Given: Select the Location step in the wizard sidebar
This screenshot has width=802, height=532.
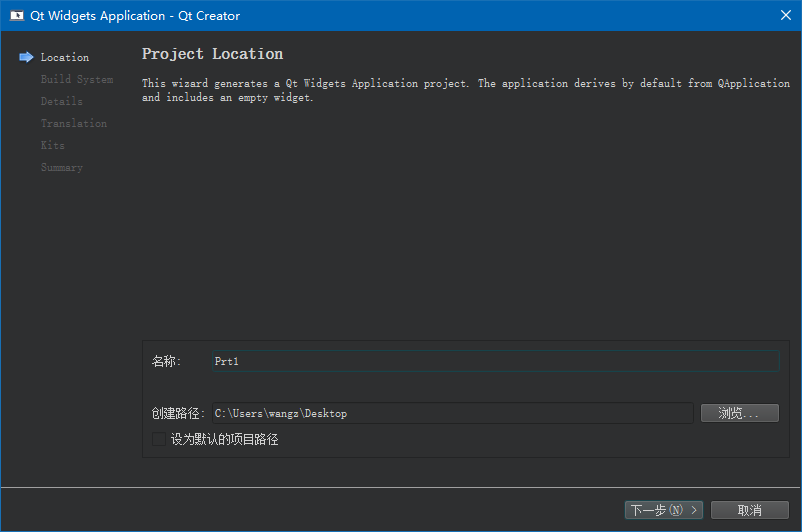Looking at the screenshot, I should (x=65, y=57).
